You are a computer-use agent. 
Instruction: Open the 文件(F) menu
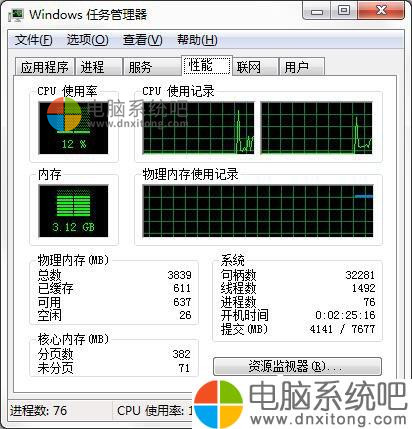pos(34,40)
